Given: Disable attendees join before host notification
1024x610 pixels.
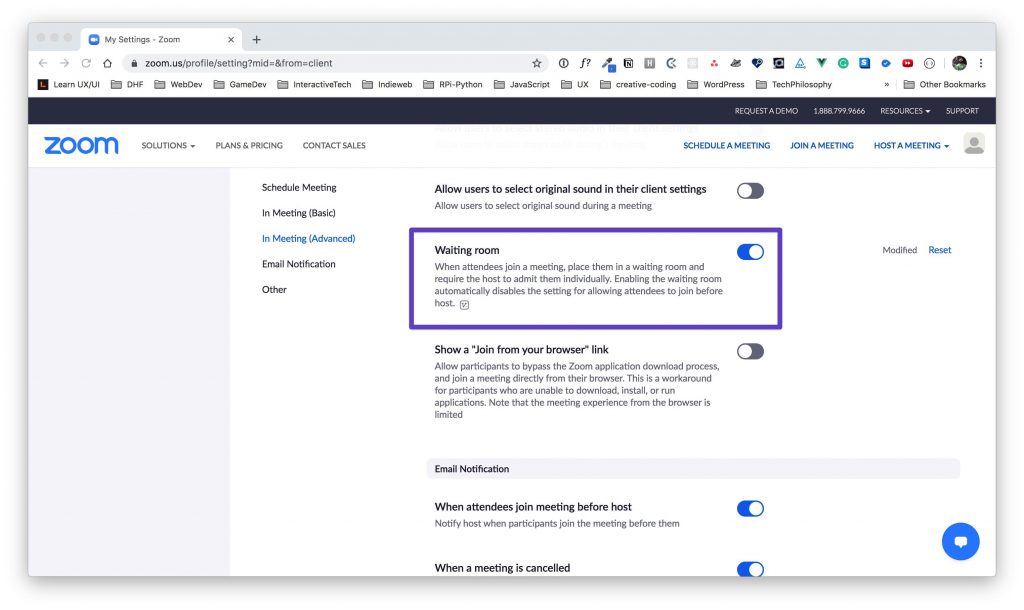Looking at the screenshot, I should (x=750, y=508).
